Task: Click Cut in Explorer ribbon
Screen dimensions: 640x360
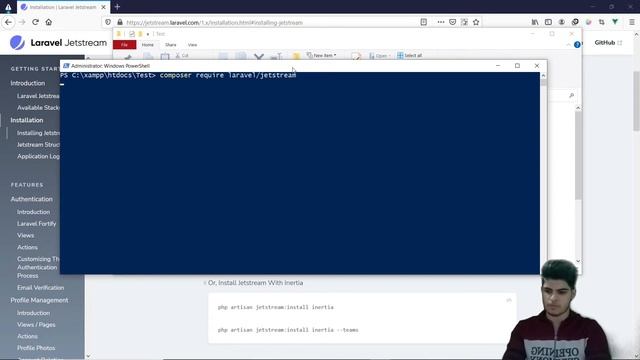Action: pos(182,55)
